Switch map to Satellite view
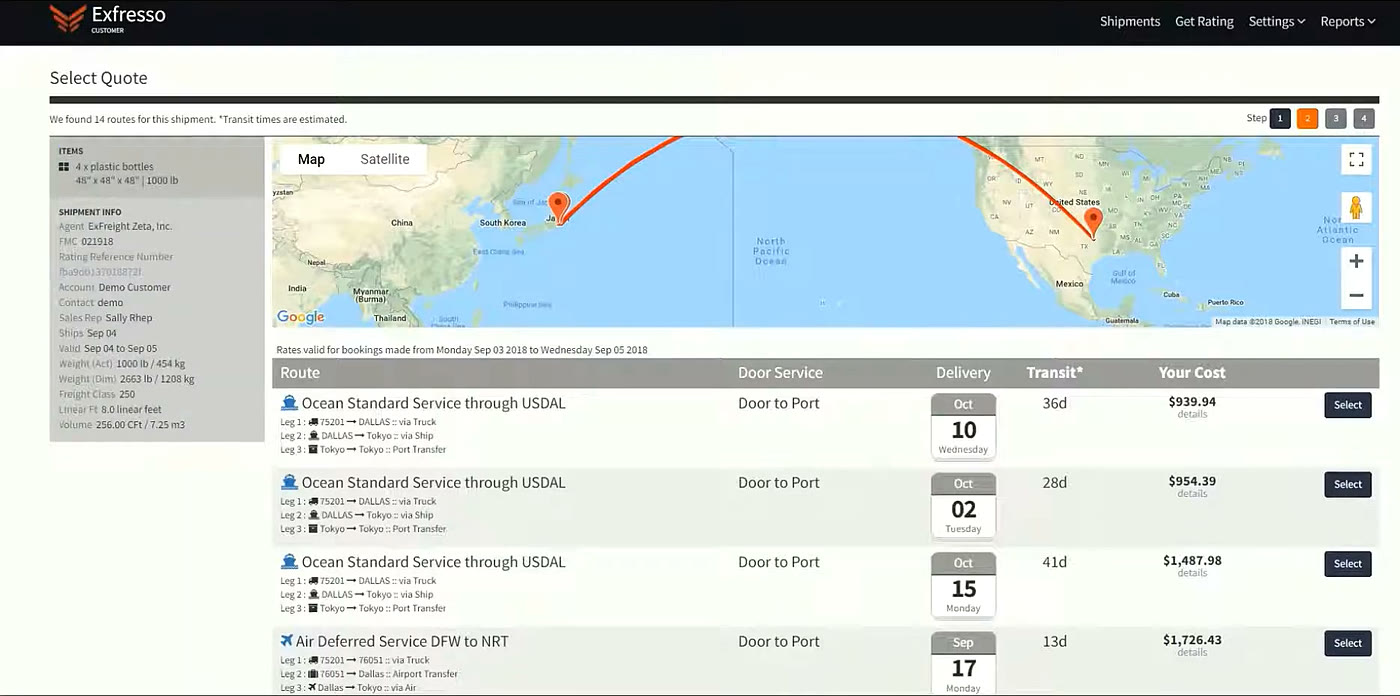The image size is (1400, 696). pos(385,159)
